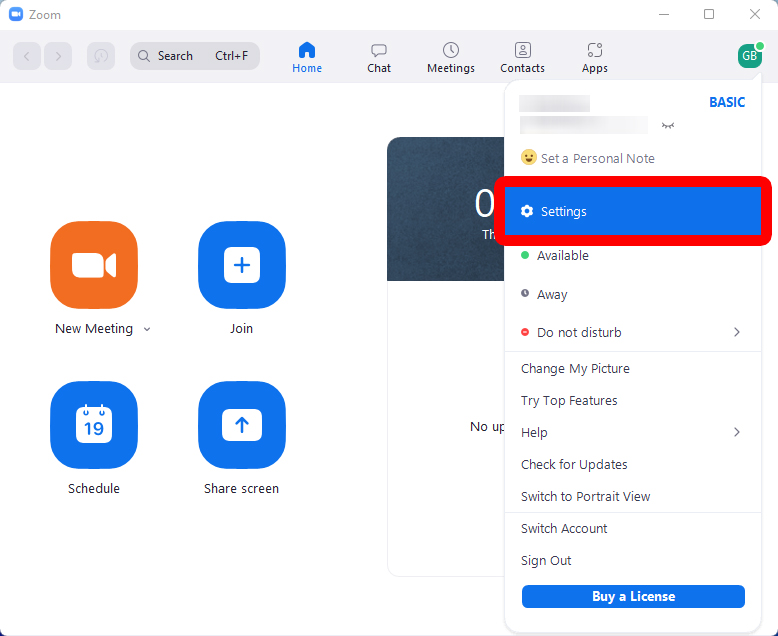
Task: Set status to Away
Action: 551,295
